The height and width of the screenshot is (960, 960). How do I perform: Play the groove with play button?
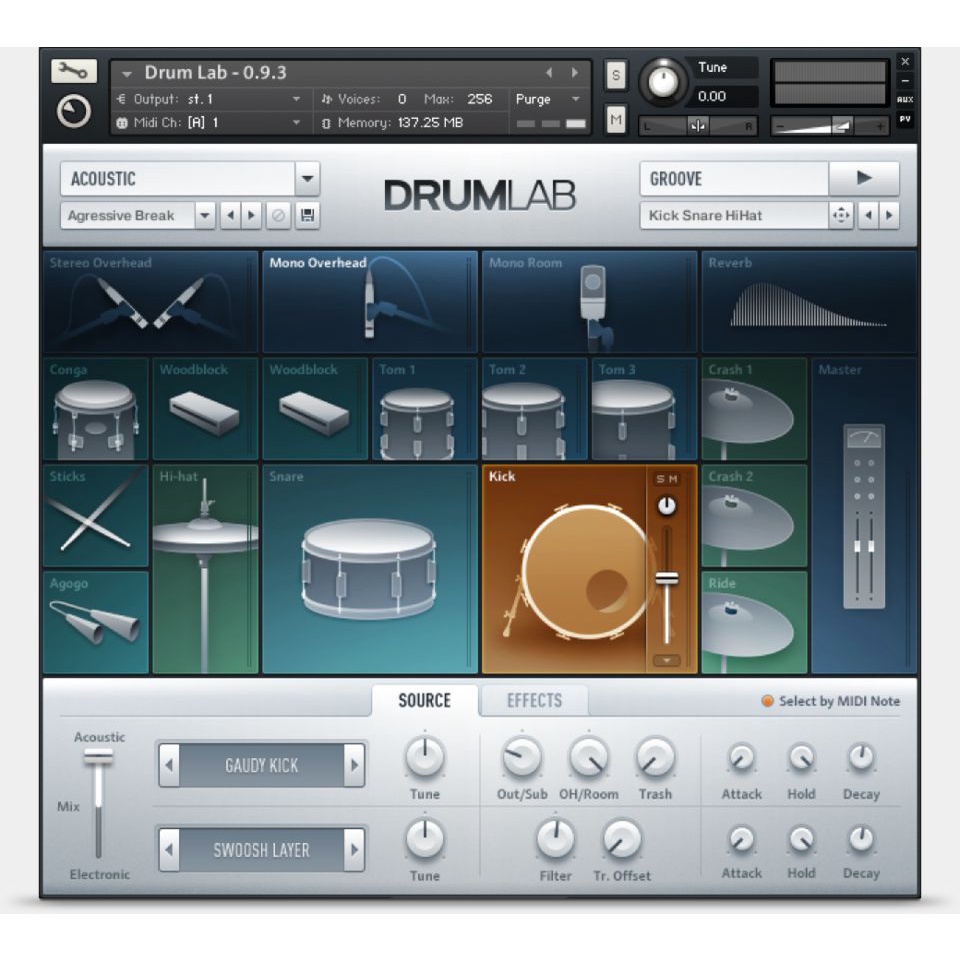[x=864, y=178]
